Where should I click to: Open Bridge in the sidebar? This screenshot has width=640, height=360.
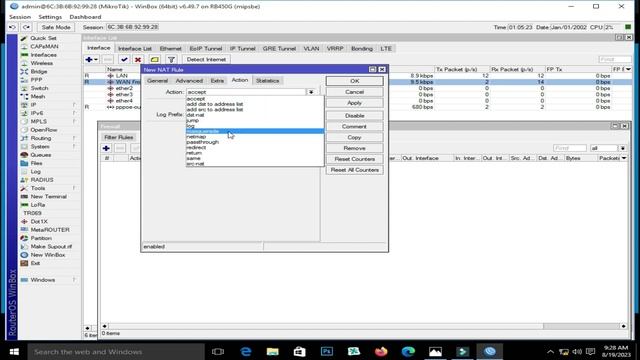[x=39, y=71]
